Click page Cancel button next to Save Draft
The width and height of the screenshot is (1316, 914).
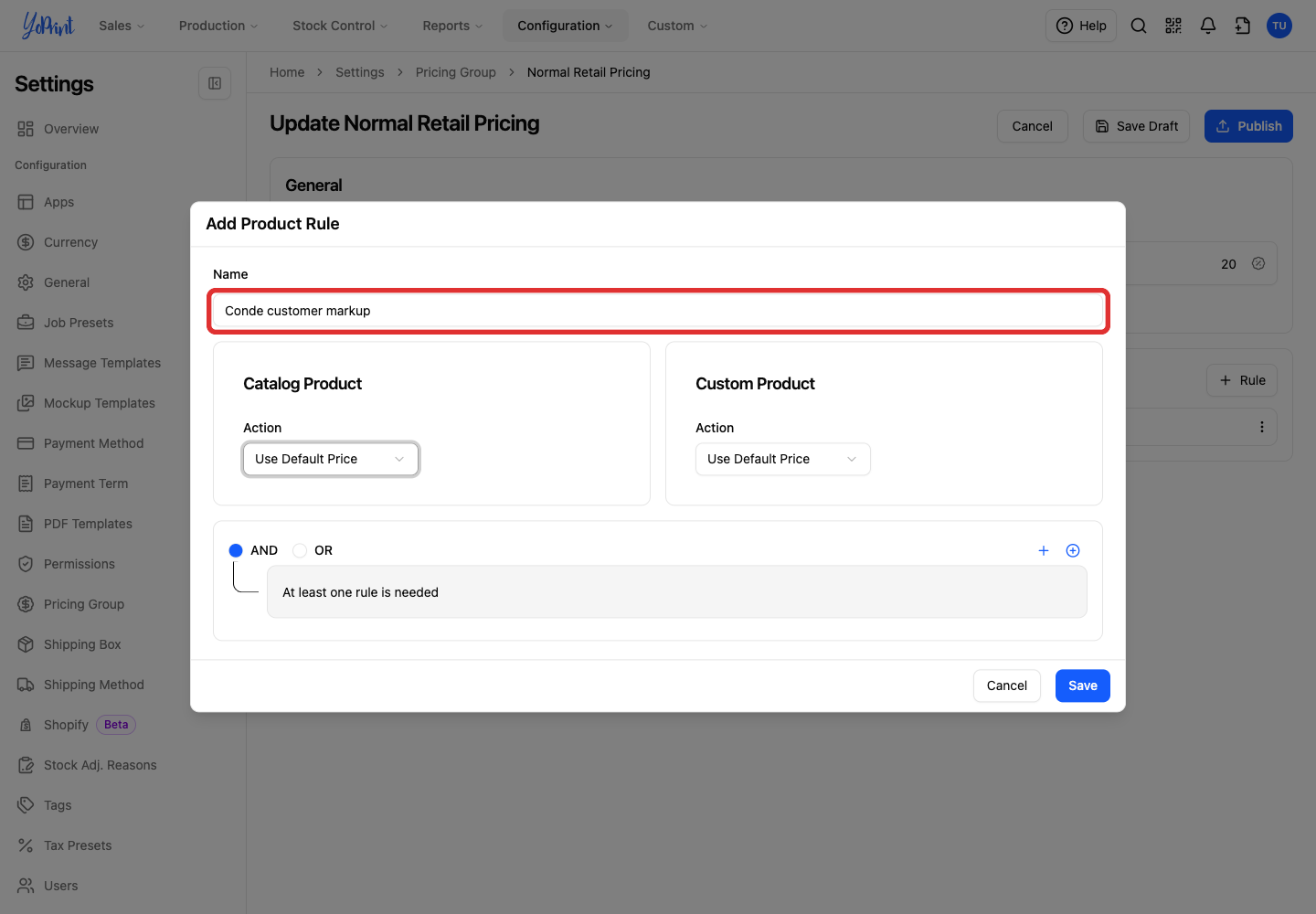click(x=1033, y=126)
